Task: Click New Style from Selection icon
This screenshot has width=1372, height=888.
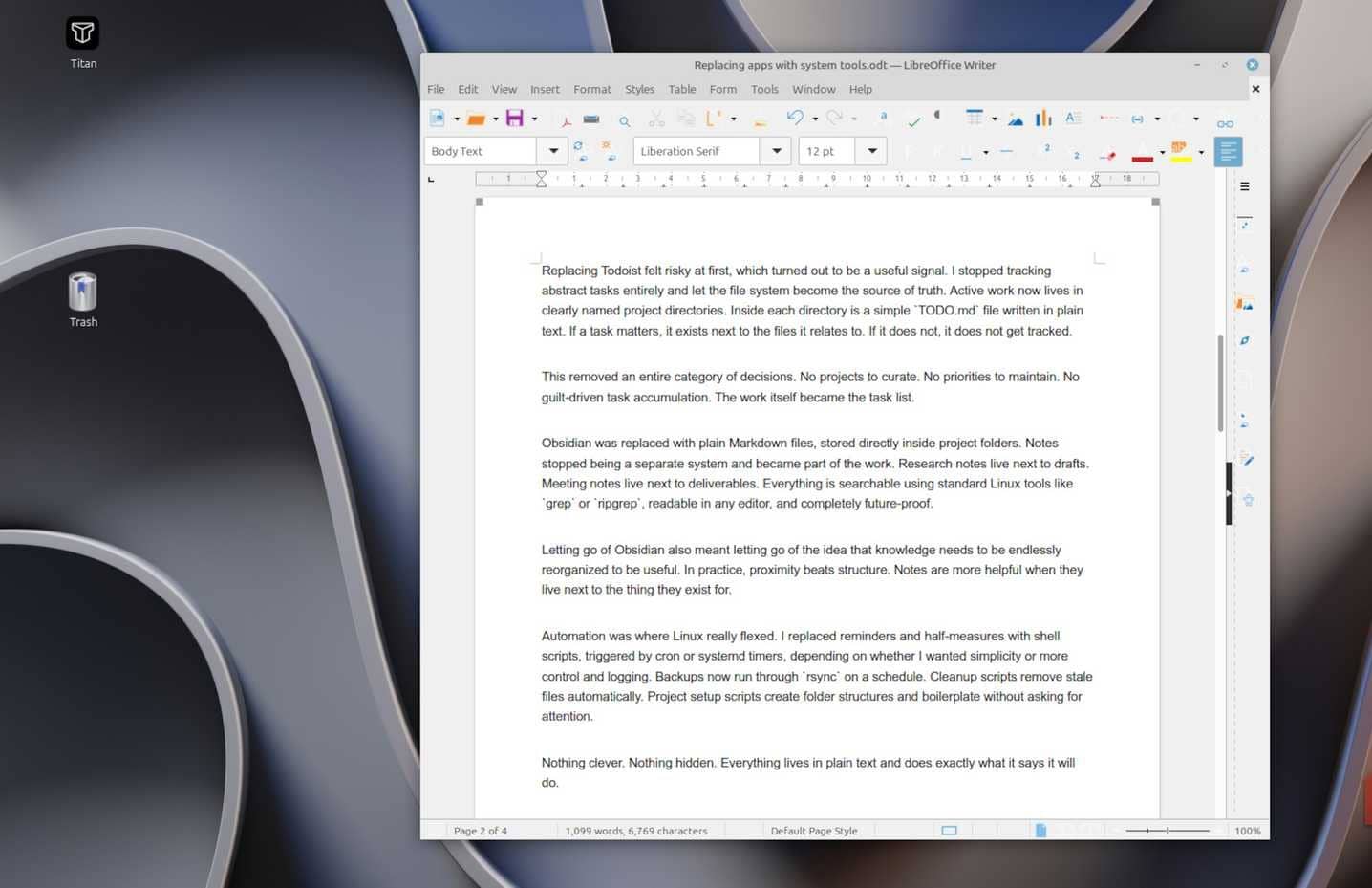Action: click(x=608, y=151)
